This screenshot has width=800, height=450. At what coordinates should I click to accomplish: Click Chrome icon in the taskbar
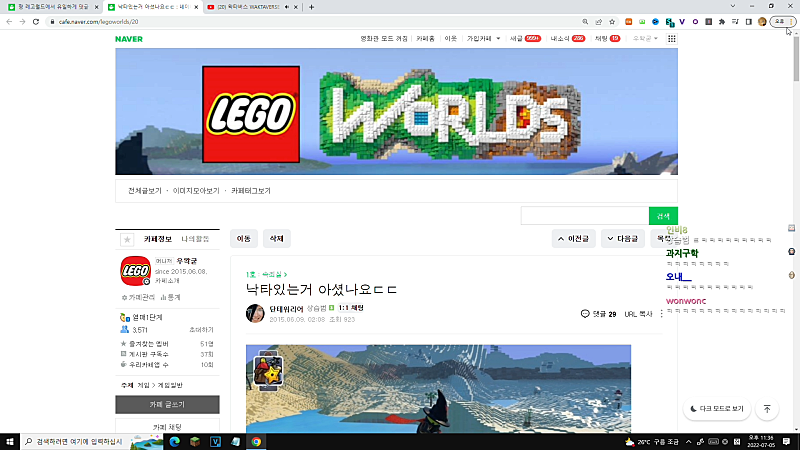pos(256,441)
